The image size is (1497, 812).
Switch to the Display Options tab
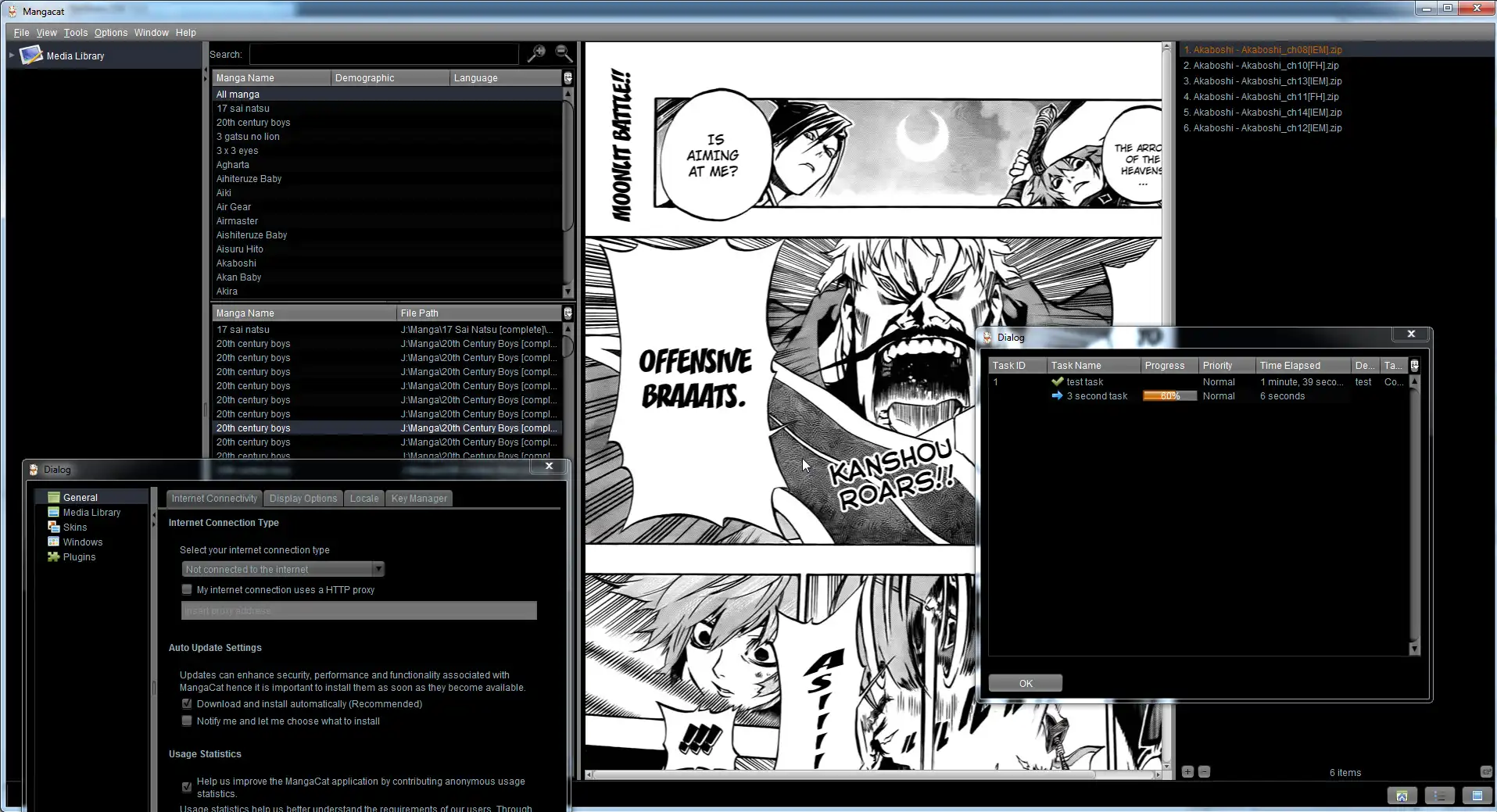[x=303, y=498]
